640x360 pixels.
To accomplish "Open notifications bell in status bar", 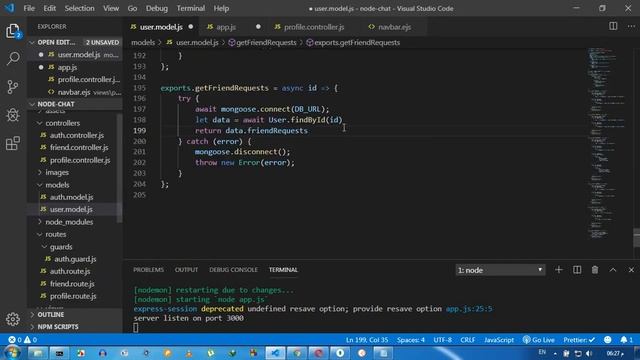I will [x=626, y=340].
